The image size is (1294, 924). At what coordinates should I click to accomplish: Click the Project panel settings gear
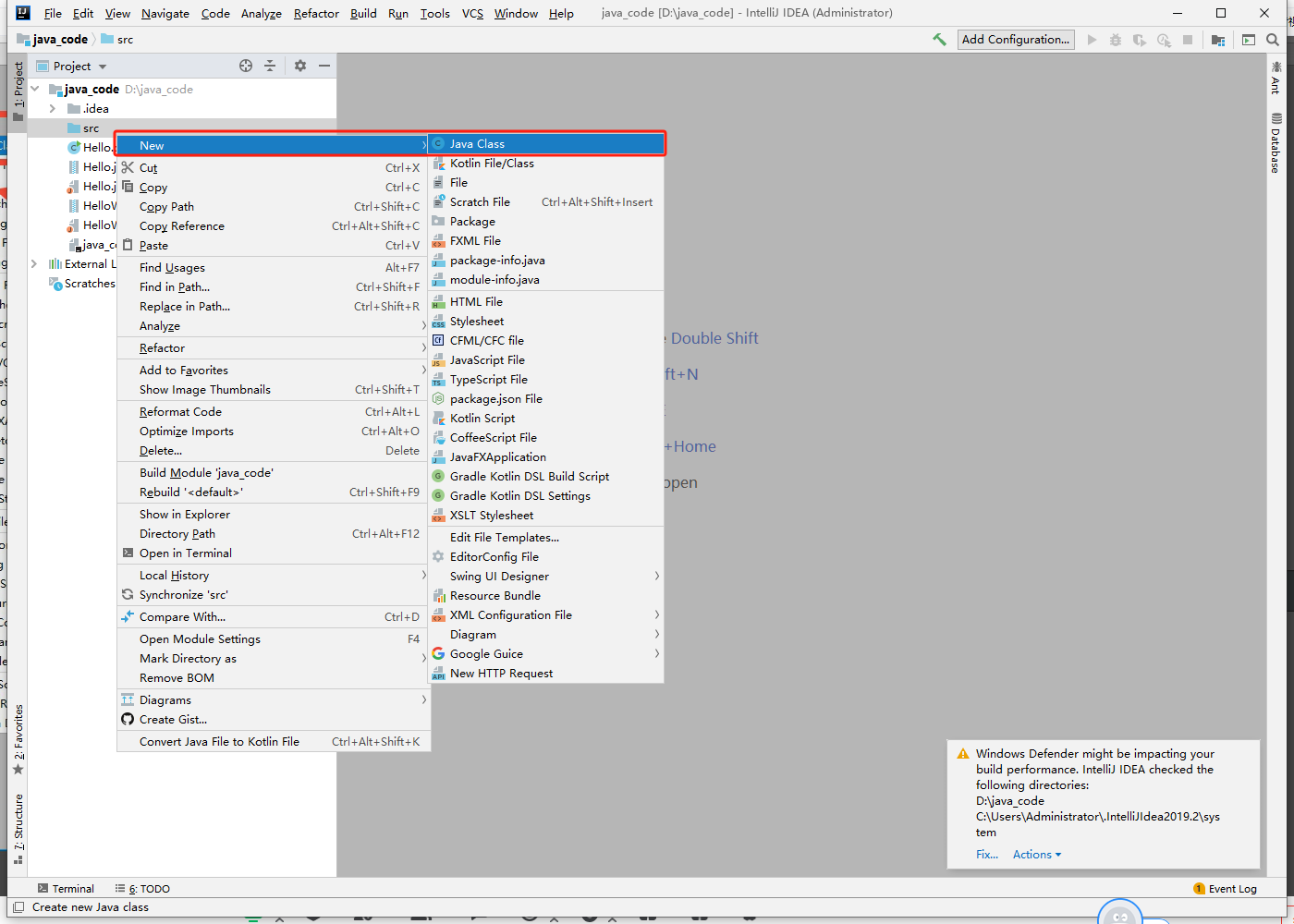299,66
